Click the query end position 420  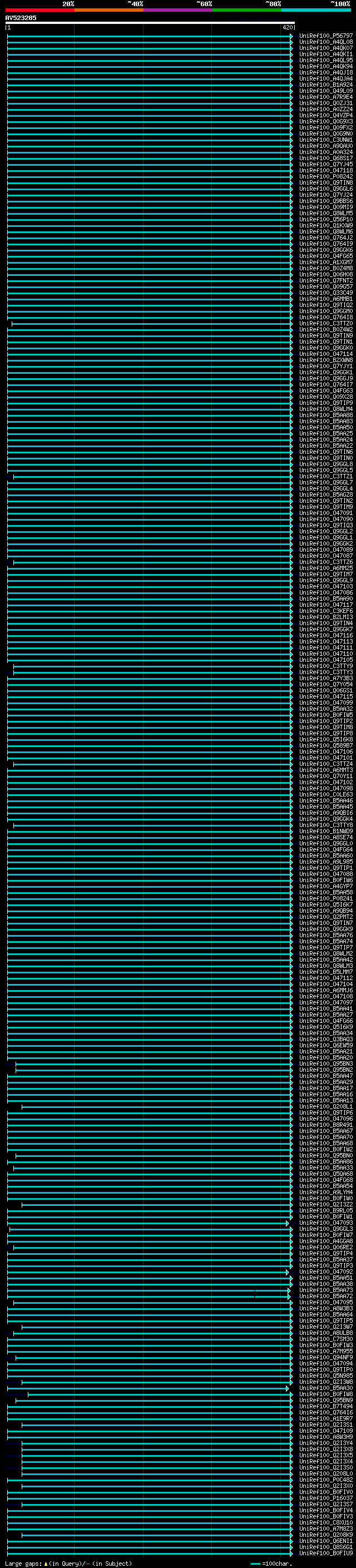point(288,27)
